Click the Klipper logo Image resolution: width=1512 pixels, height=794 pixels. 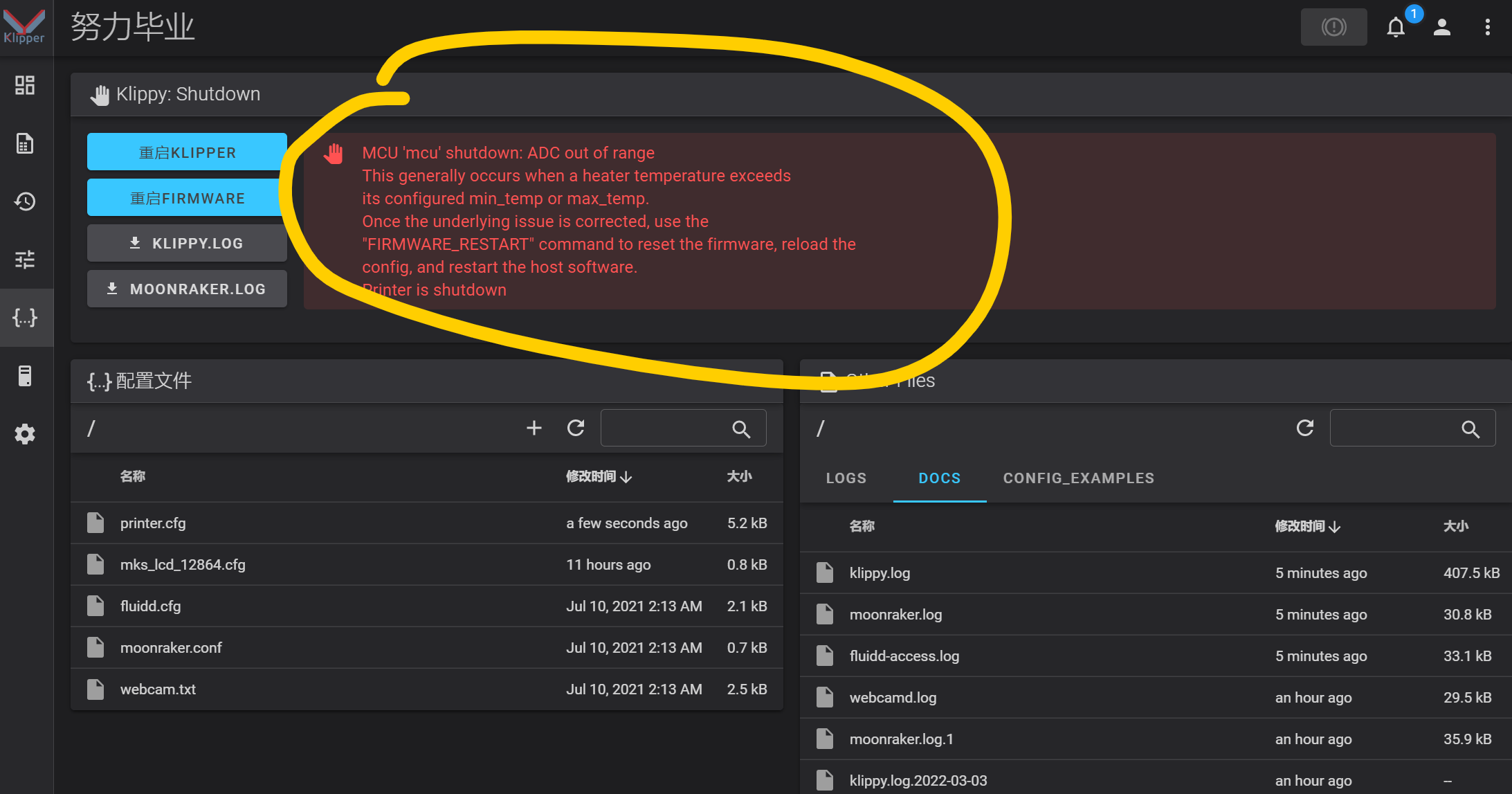point(24,26)
